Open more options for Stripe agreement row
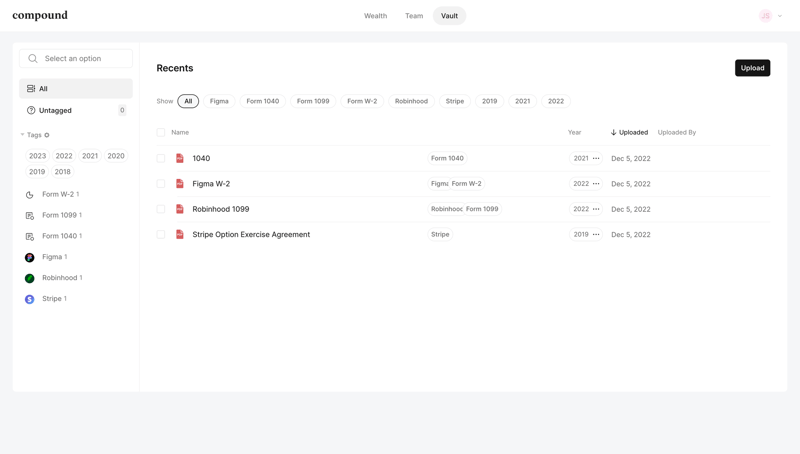The height and width of the screenshot is (454, 800). tap(596, 235)
